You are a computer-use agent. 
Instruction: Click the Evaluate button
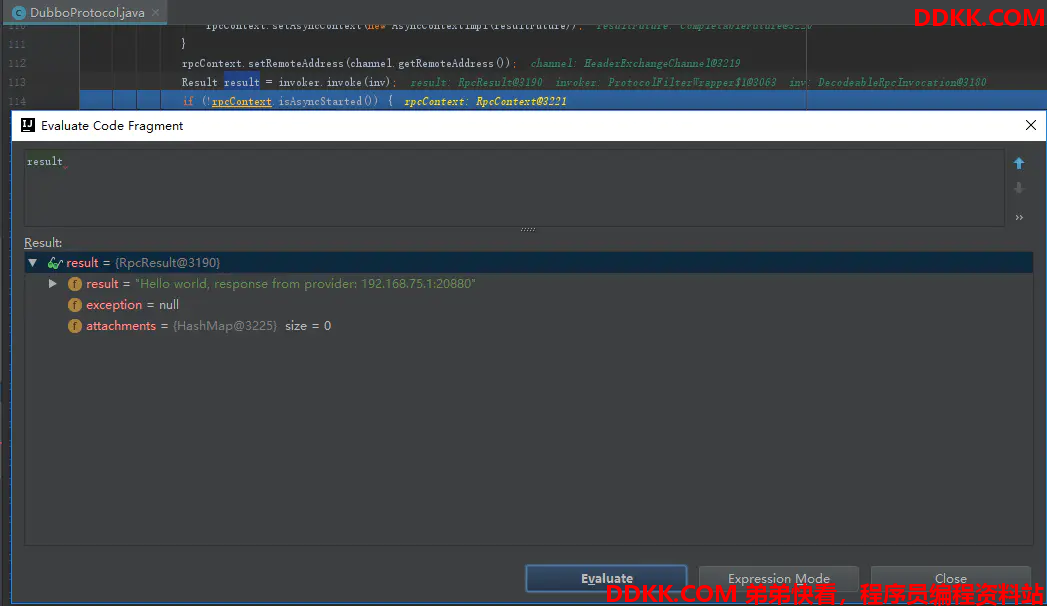606,578
